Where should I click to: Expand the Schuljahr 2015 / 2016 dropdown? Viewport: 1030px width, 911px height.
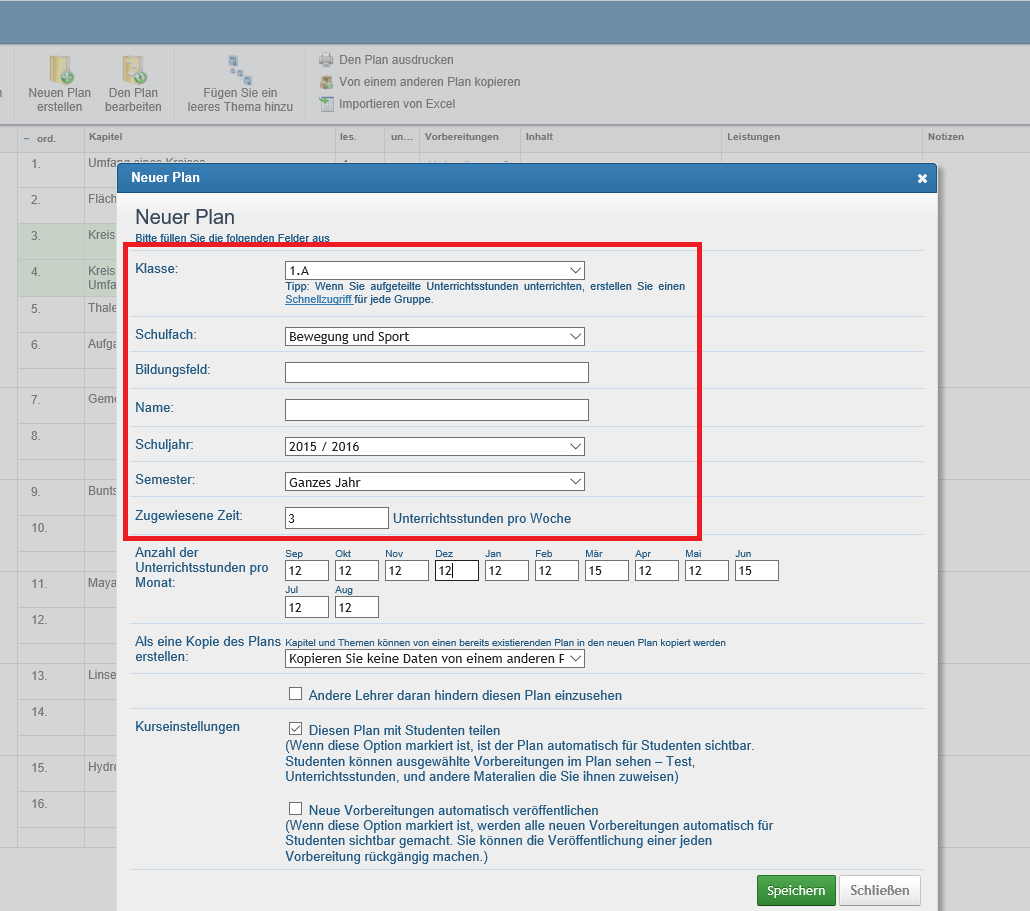coord(434,446)
